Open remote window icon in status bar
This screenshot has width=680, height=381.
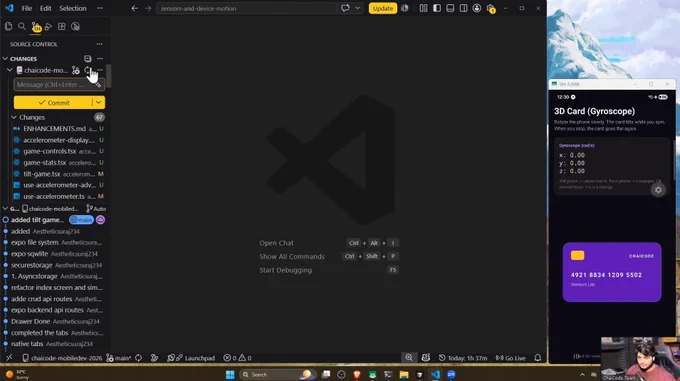coord(9,358)
